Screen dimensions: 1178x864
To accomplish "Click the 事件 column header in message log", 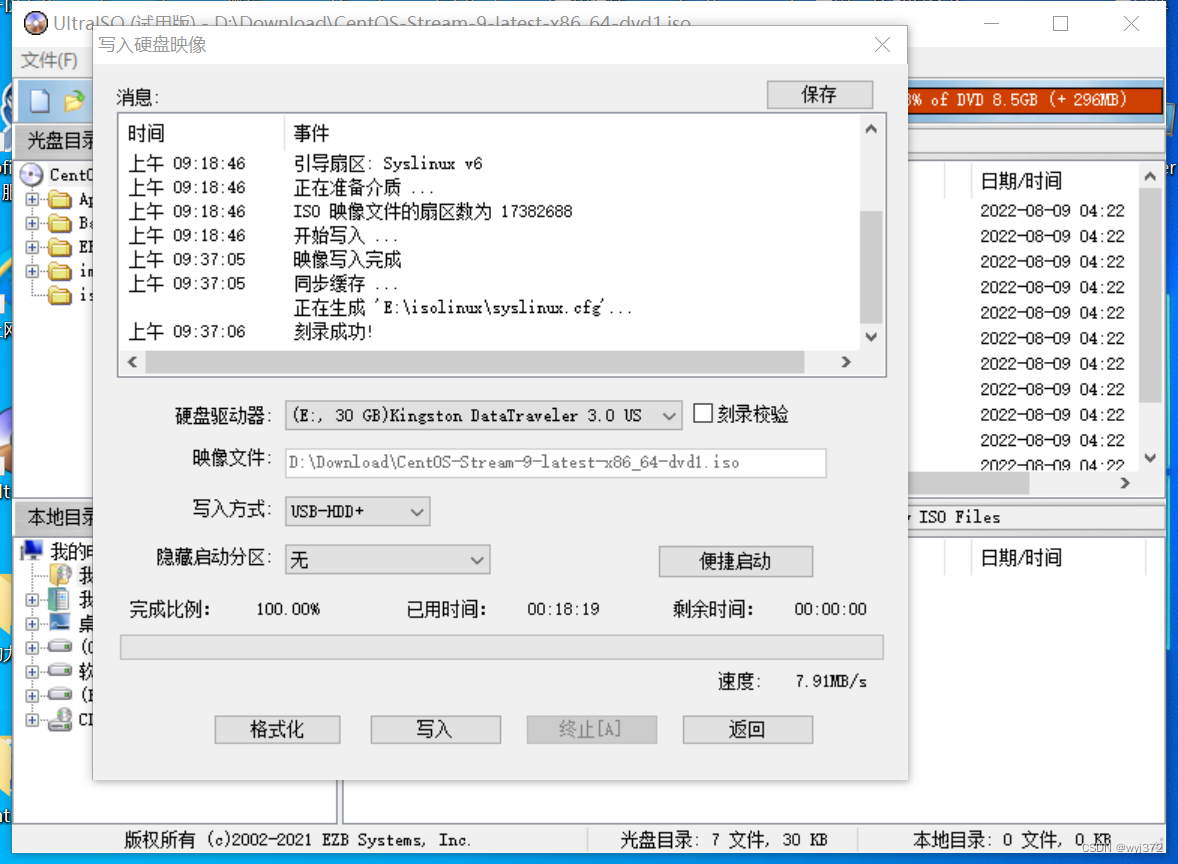I will pyautogui.click(x=311, y=134).
